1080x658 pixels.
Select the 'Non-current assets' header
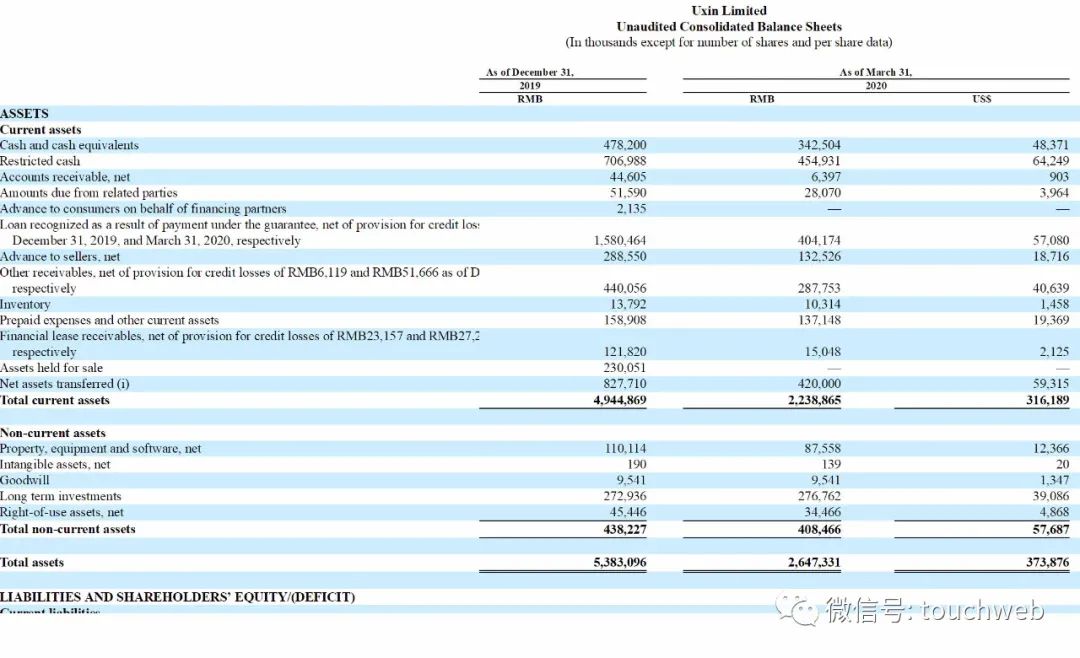pos(52,433)
